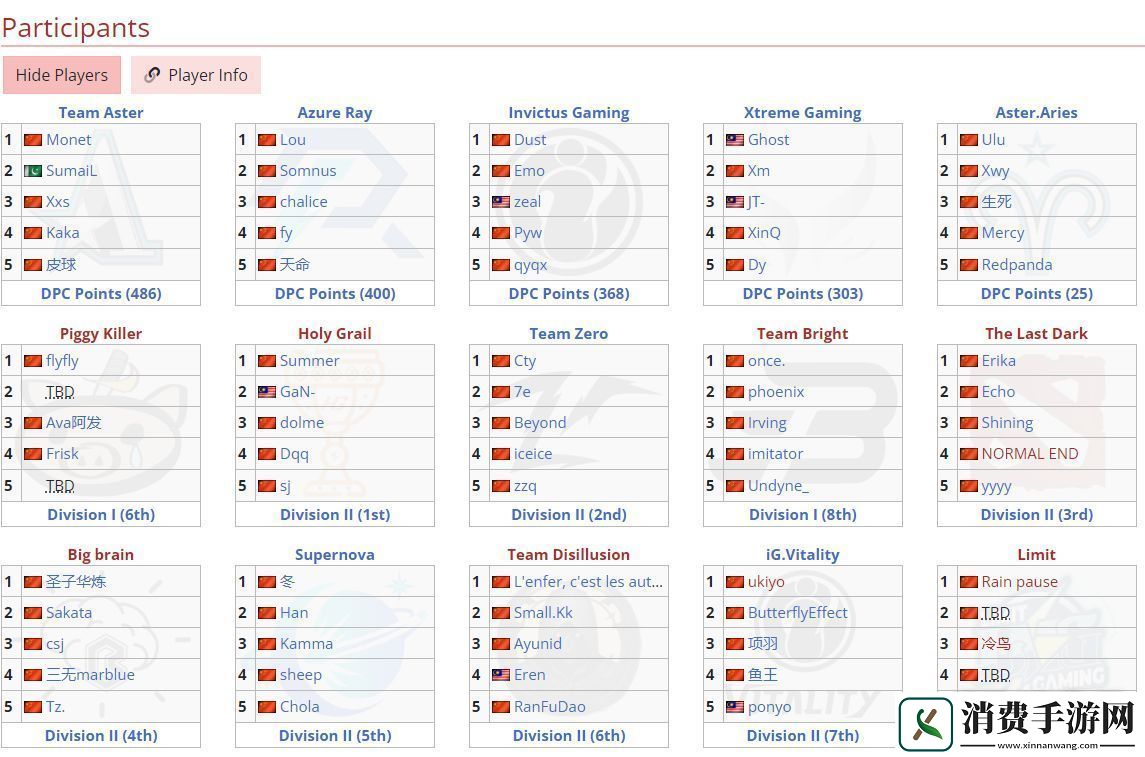The image size is (1145, 757).
Task: Open the Team Zero team link
Action: (x=569, y=334)
